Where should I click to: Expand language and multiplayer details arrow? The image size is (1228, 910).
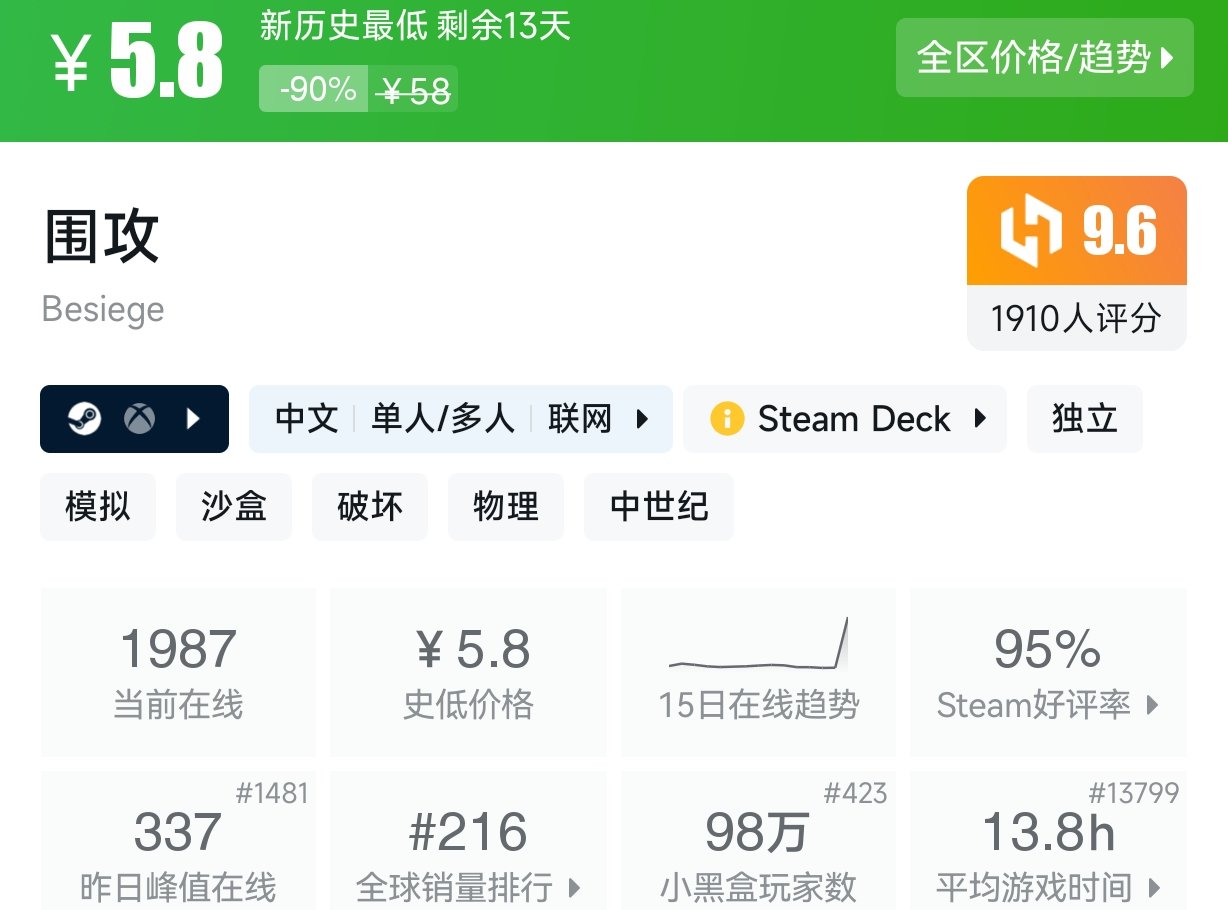pyautogui.click(x=643, y=419)
